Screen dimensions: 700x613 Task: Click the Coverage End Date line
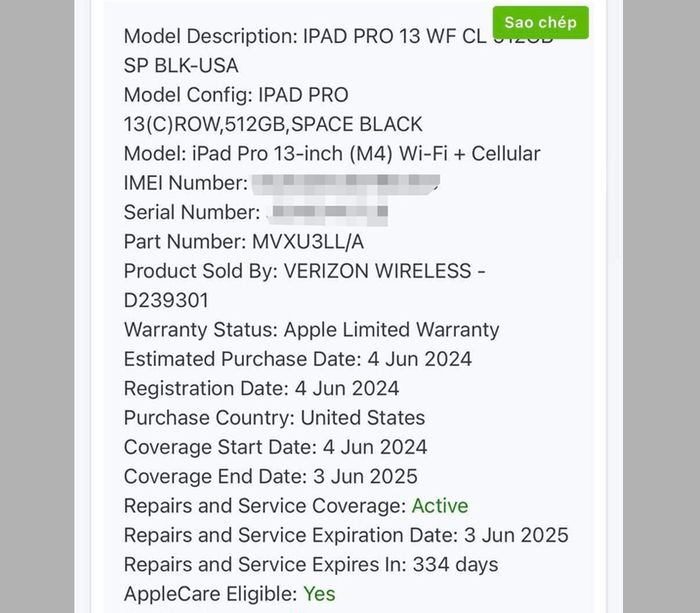click(x=270, y=476)
